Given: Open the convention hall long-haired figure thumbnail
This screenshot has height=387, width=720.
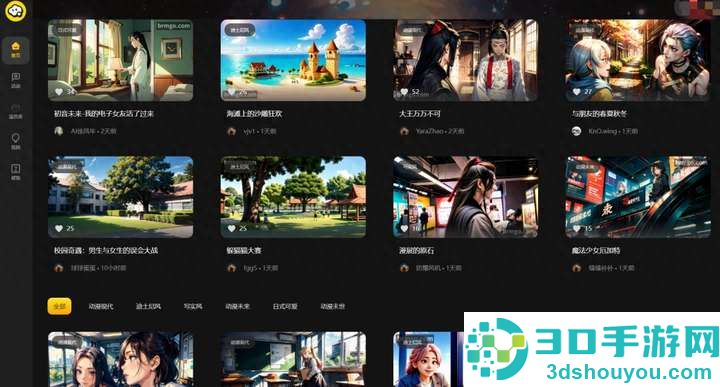Looking at the screenshot, I should coord(466,197).
